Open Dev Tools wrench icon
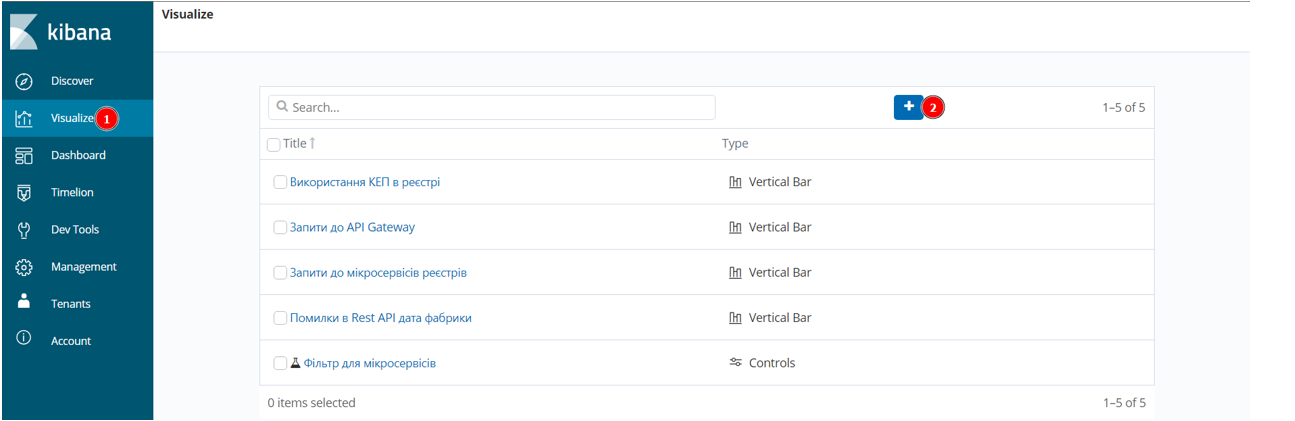The width and height of the screenshot is (1295, 421). tap(25, 230)
